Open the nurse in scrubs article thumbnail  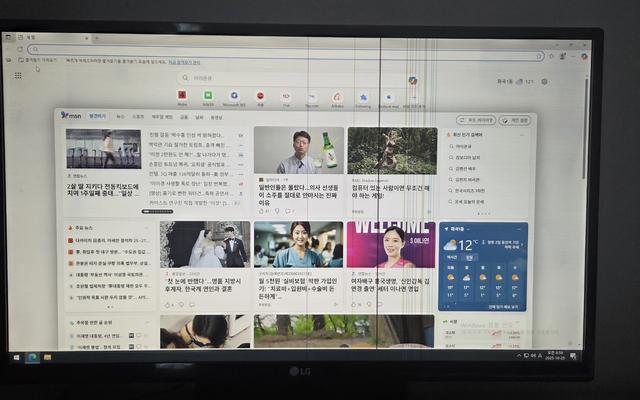(298, 244)
